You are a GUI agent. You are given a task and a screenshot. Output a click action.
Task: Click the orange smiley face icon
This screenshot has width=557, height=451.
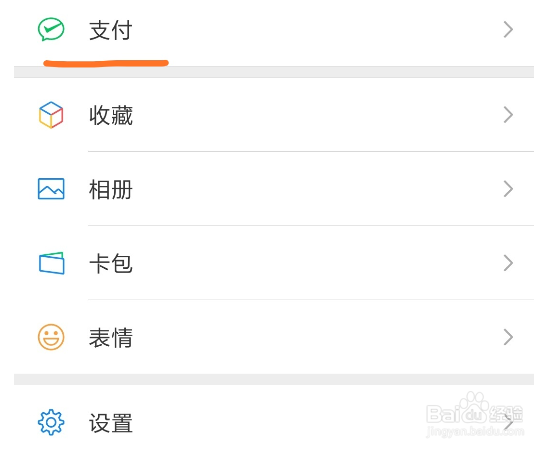pyautogui.click(x=51, y=337)
